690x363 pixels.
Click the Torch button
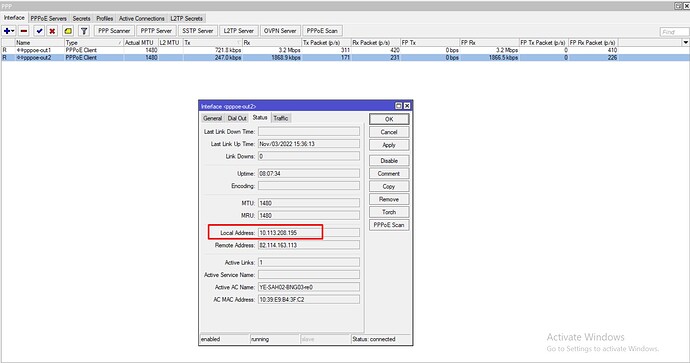click(389, 212)
